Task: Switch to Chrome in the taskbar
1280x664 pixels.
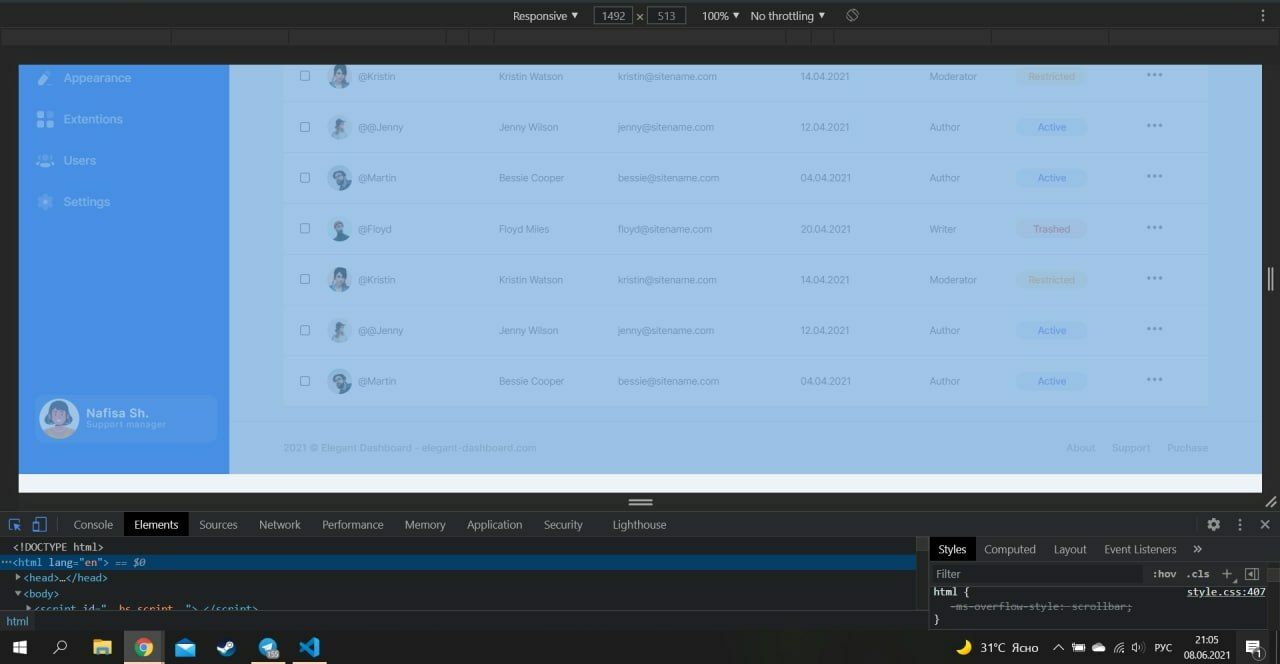Action: (x=144, y=647)
